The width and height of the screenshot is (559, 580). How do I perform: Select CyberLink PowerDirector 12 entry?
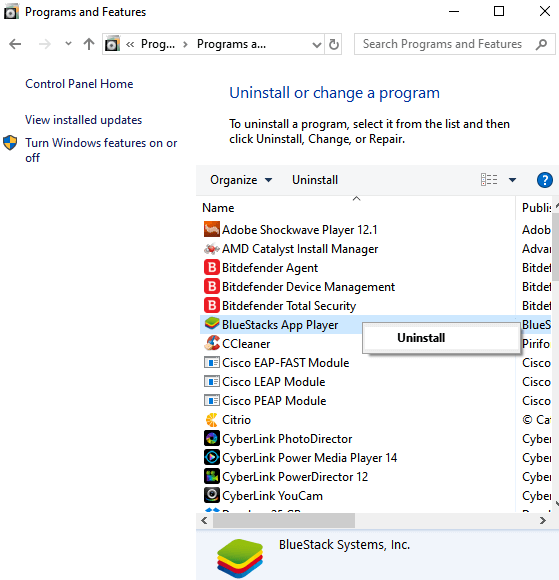(295, 477)
